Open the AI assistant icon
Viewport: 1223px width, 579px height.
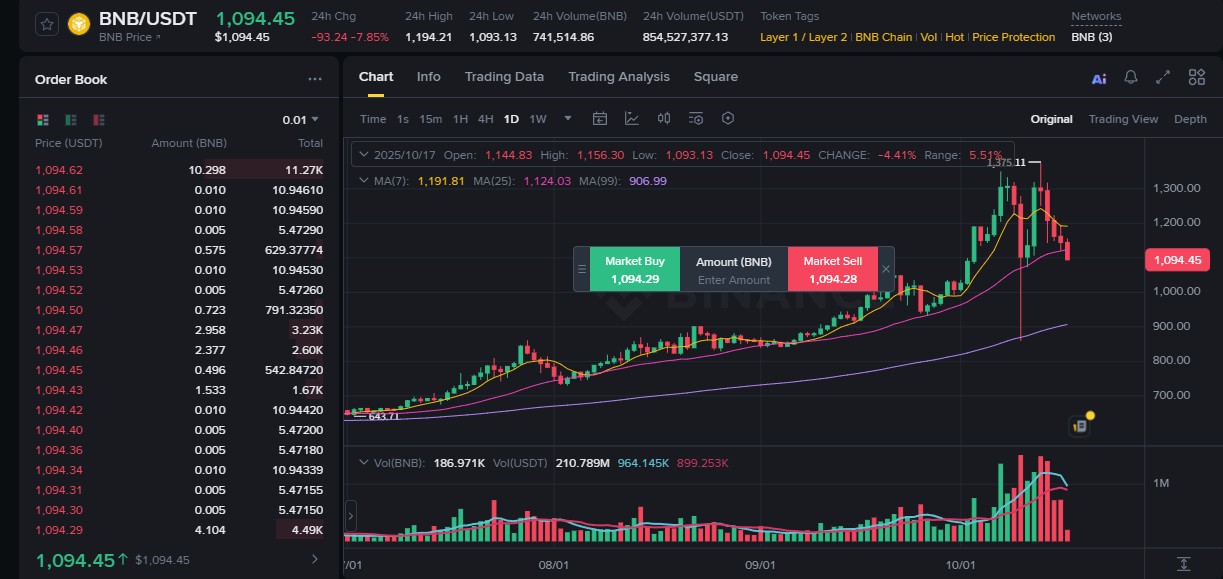pos(1099,78)
